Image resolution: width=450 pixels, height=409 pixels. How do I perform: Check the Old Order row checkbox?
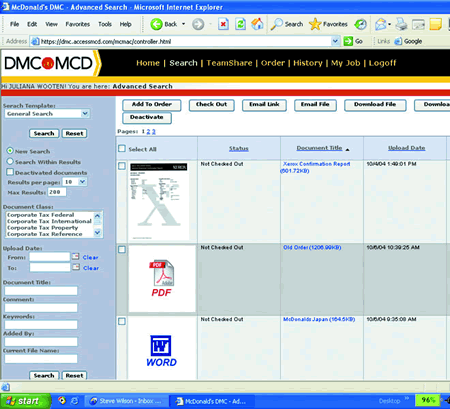[122, 249]
